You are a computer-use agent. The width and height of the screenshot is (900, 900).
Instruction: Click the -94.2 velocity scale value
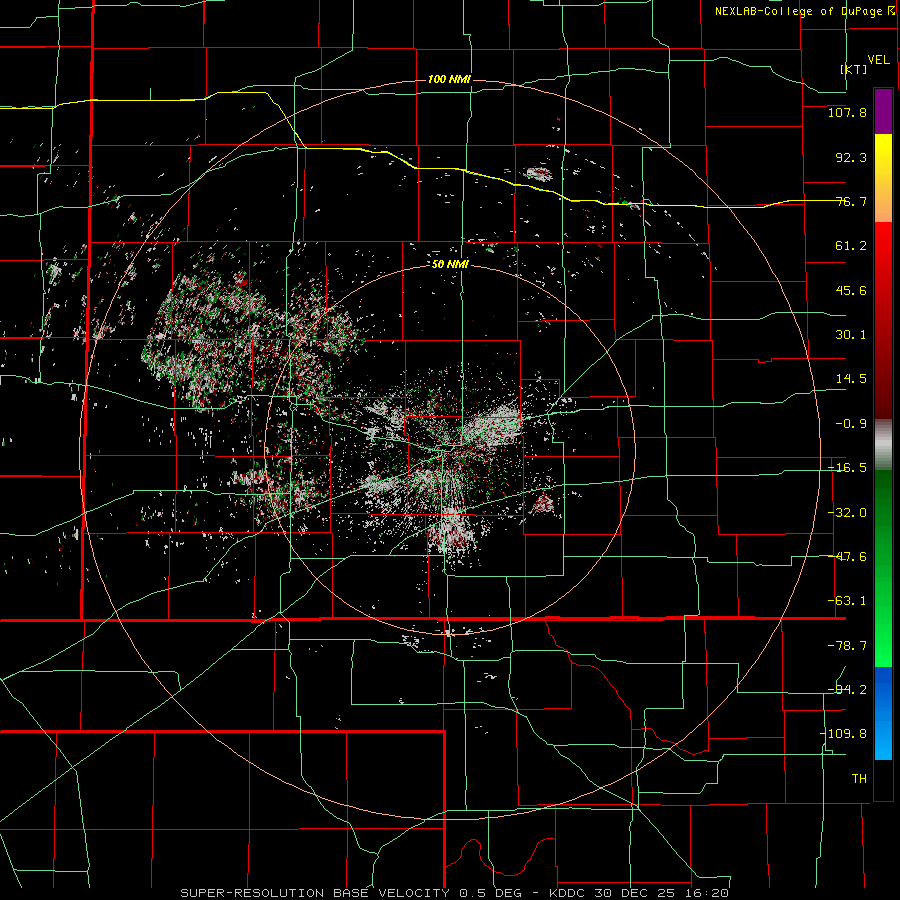pos(847,689)
